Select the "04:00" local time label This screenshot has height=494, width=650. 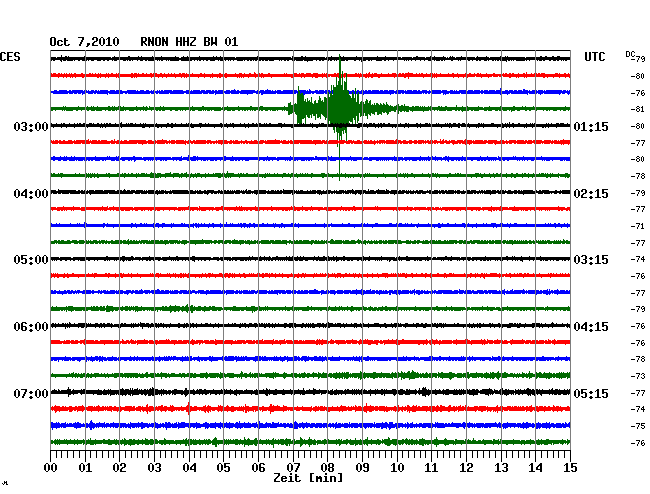point(31,194)
